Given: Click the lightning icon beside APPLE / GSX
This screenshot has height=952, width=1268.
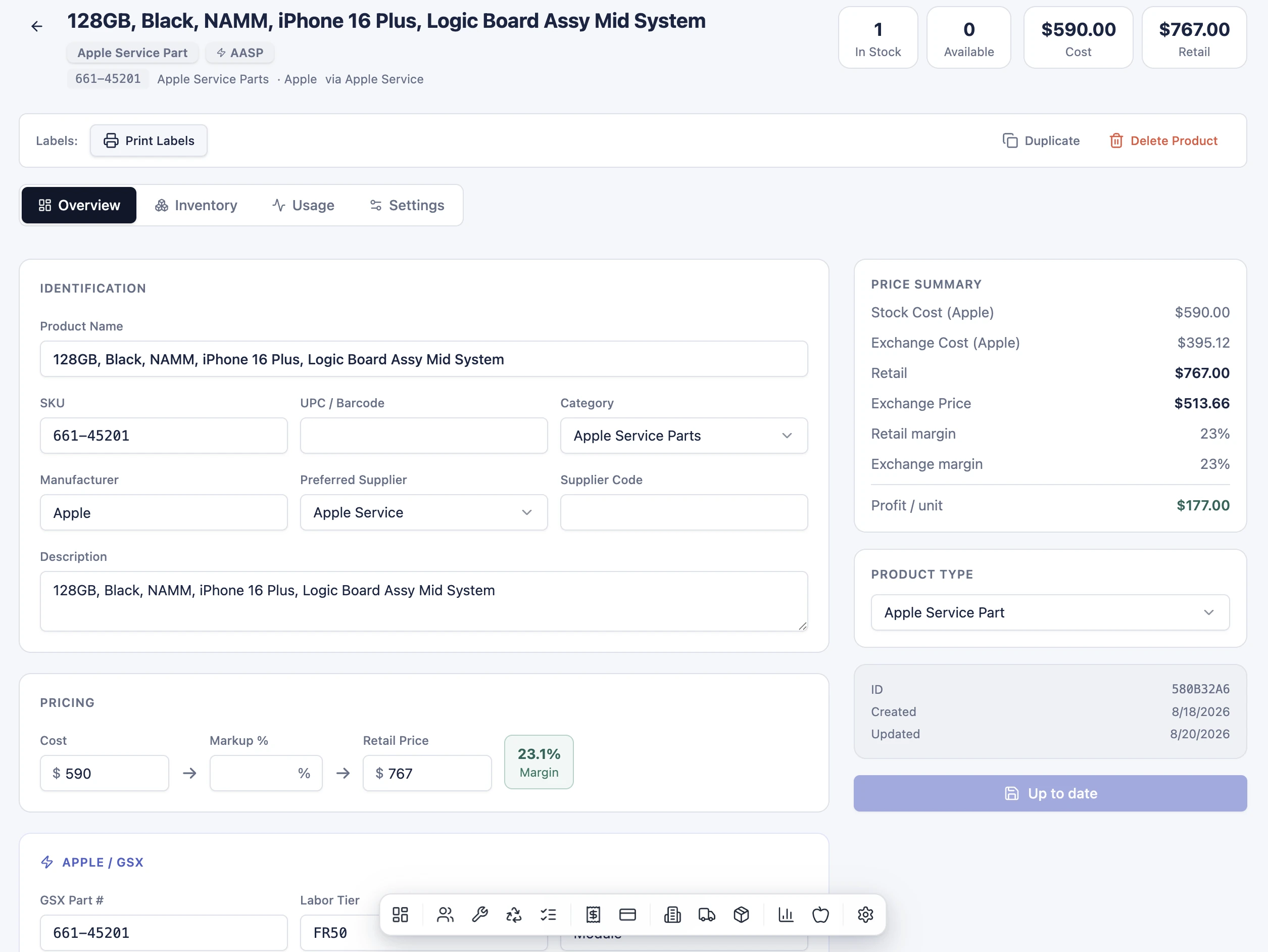Looking at the screenshot, I should [47, 862].
